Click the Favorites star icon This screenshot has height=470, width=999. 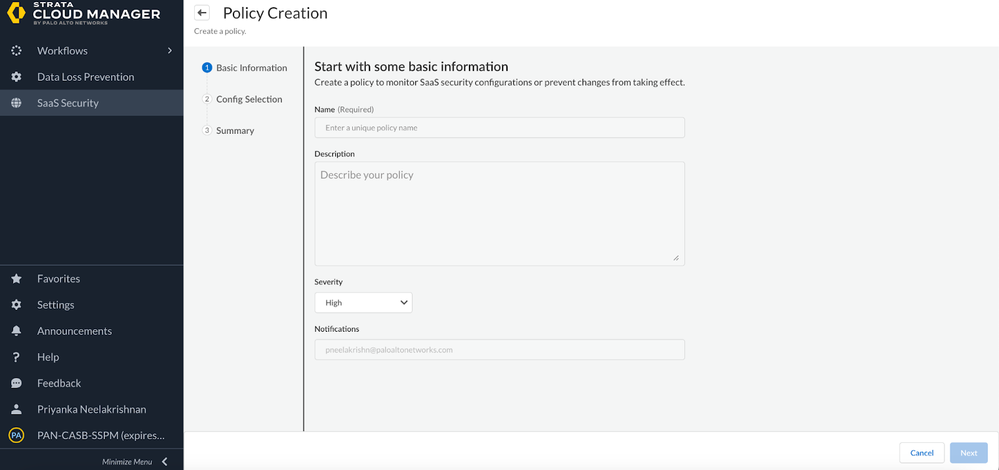click(16, 279)
